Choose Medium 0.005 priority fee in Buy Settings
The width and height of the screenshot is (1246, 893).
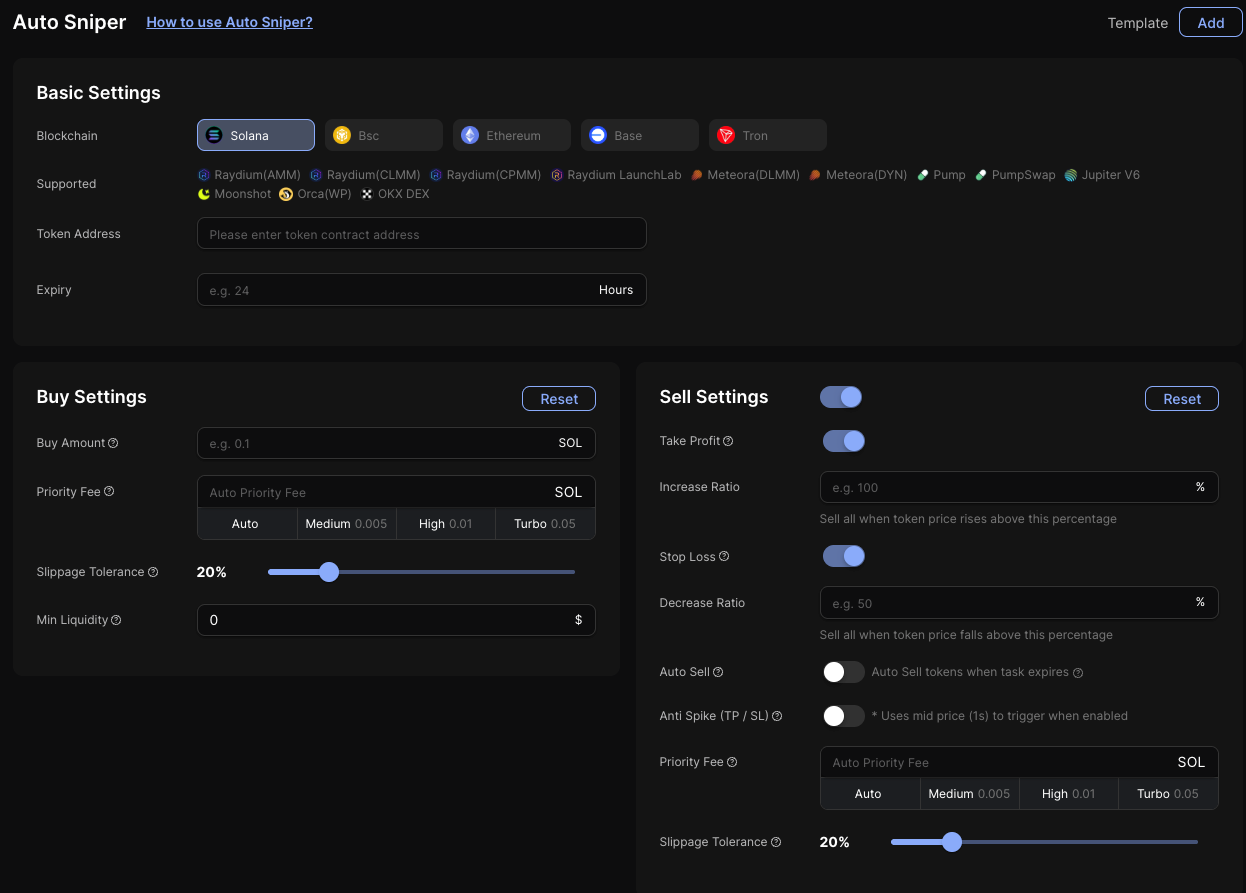(x=347, y=524)
